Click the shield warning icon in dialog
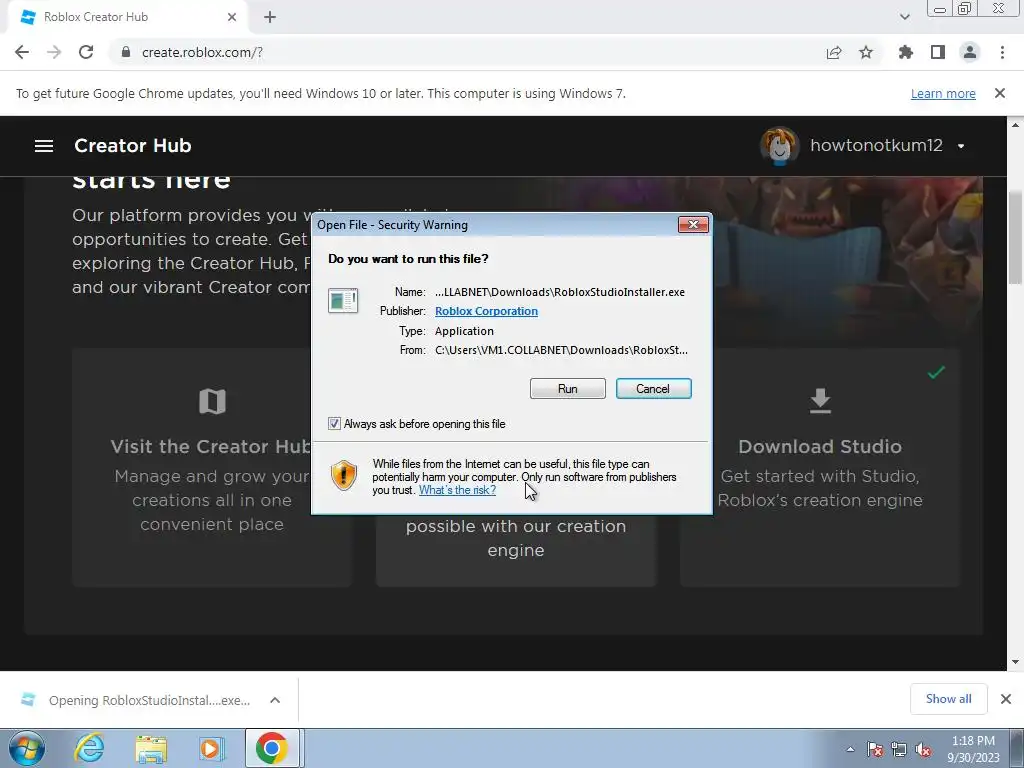The image size is (1024, 768). (344, 475)
